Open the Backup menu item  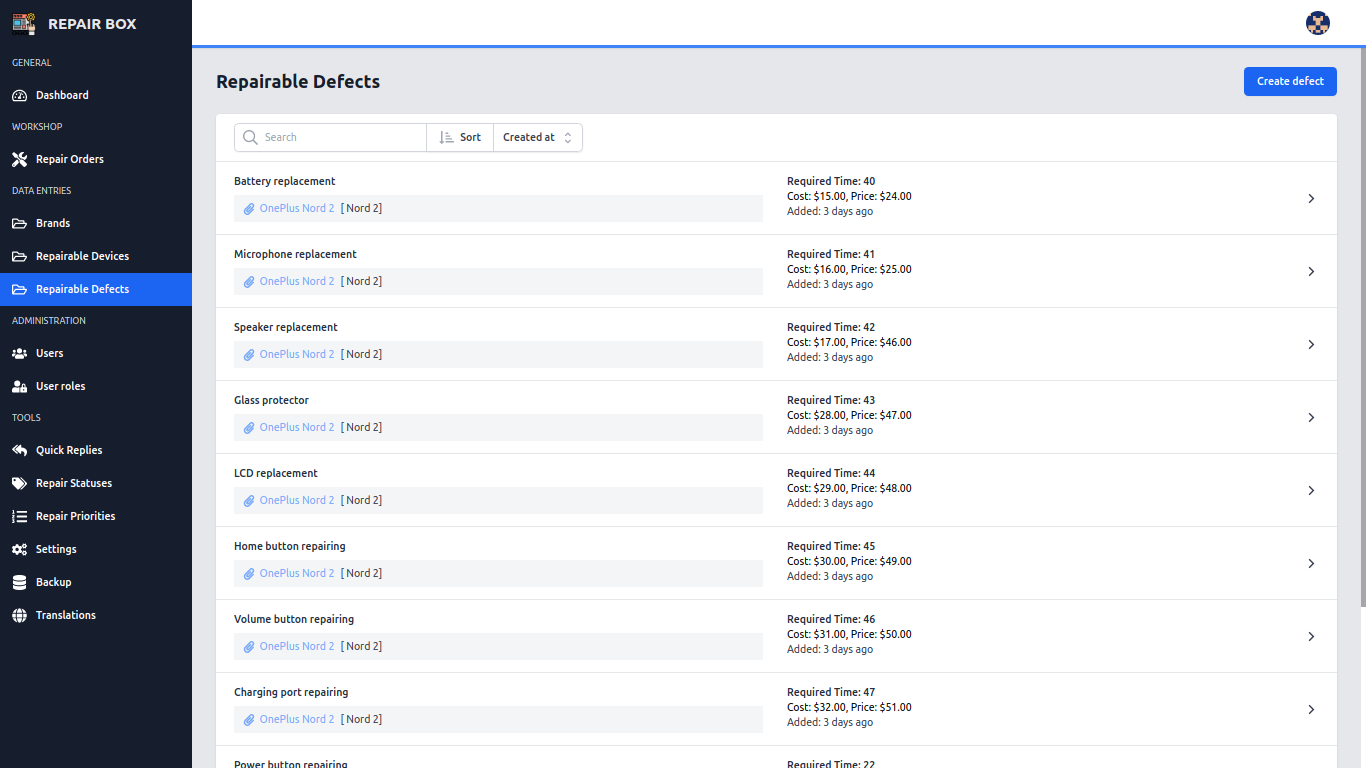[96, 582]
